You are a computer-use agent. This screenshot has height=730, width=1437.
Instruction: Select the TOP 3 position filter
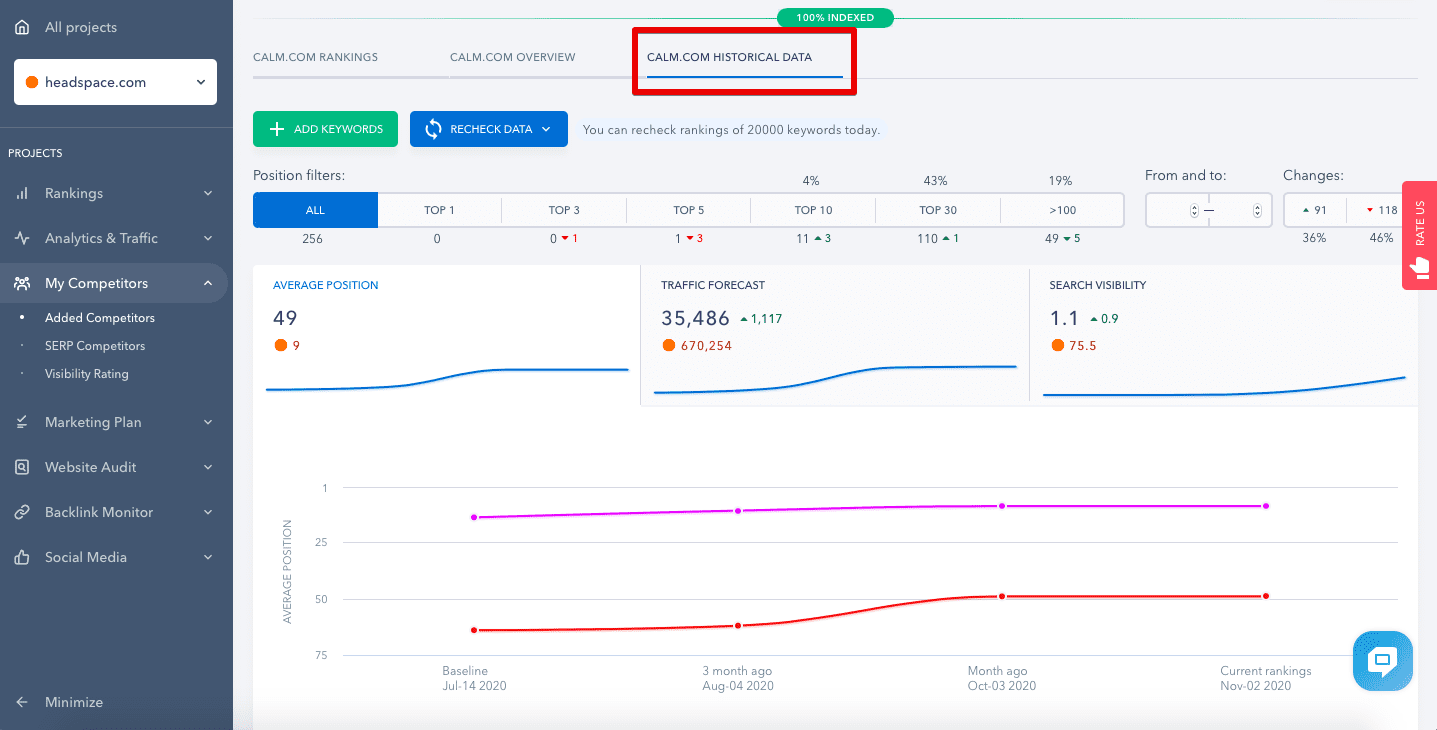564,210
